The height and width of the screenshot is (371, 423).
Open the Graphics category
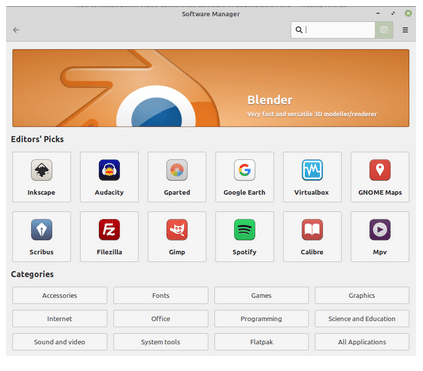point(362,295)
